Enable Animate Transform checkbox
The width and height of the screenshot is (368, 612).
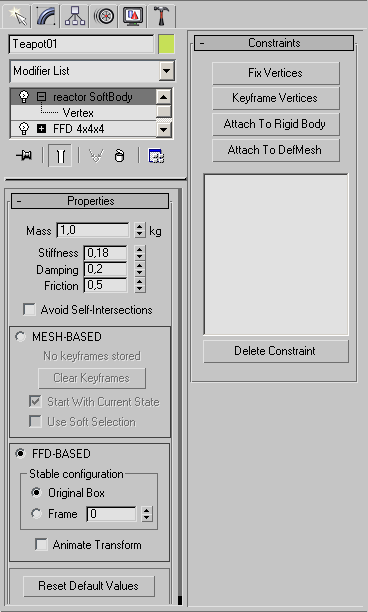point(41,544)
